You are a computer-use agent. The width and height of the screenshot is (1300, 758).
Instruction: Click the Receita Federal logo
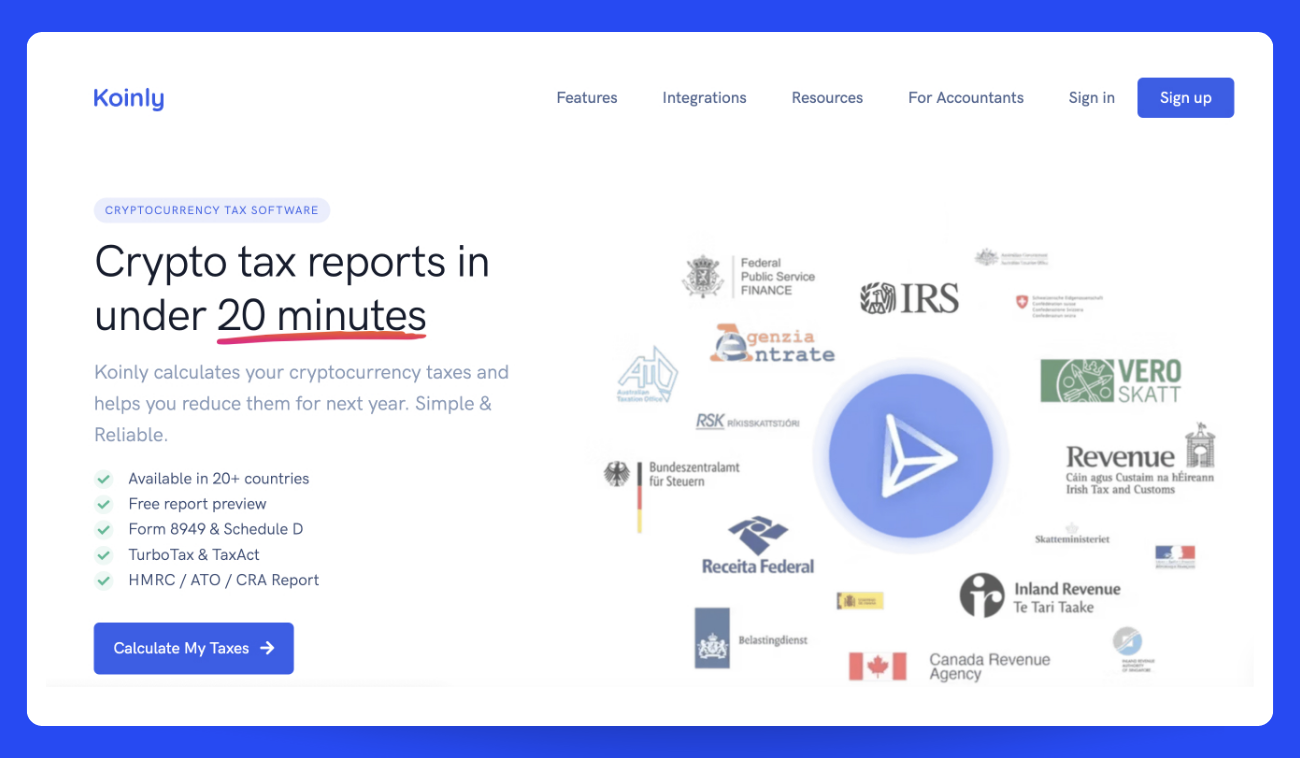758,546
